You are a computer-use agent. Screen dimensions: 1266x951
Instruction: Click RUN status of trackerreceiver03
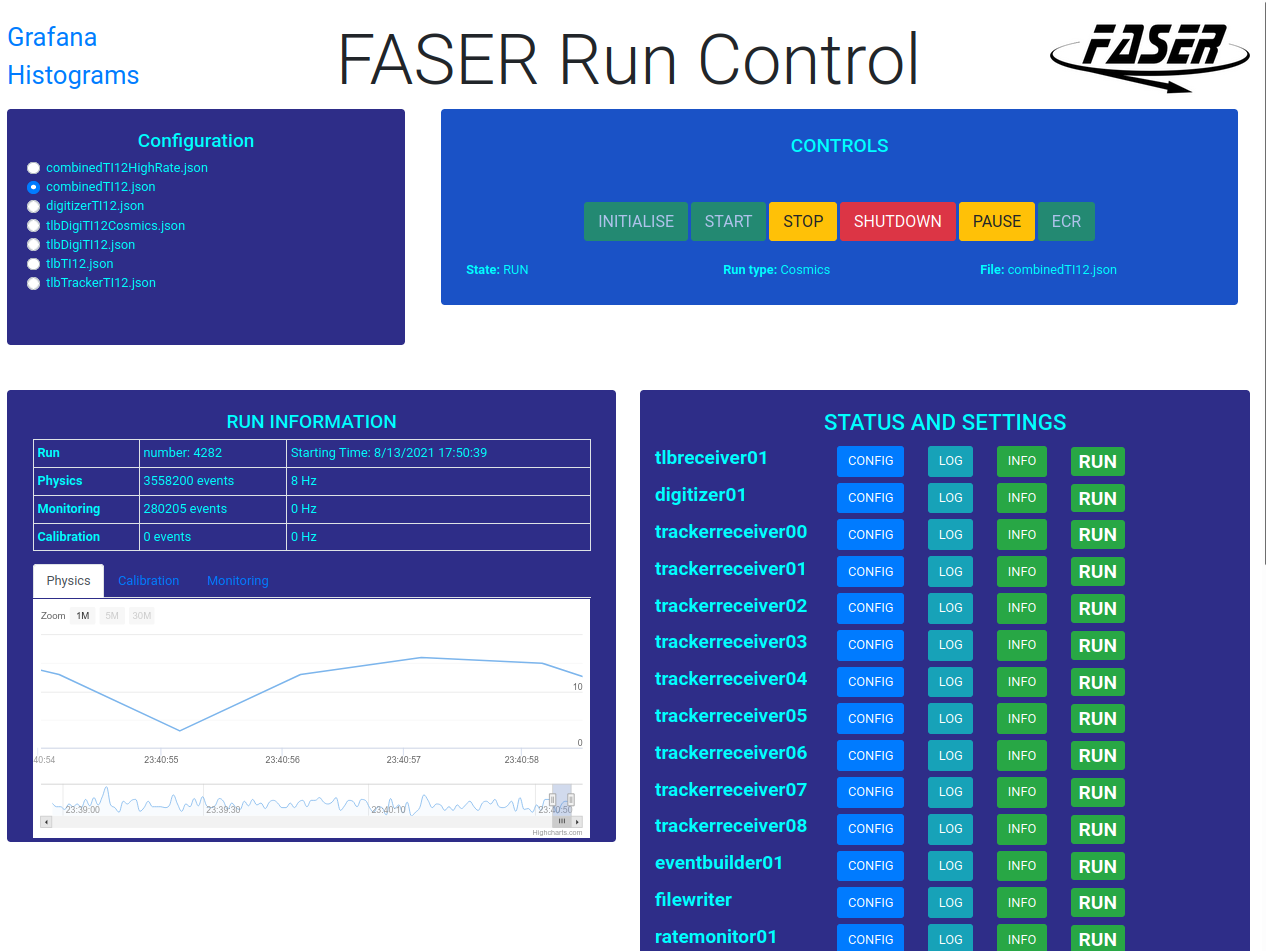(x=1098, y=646)
